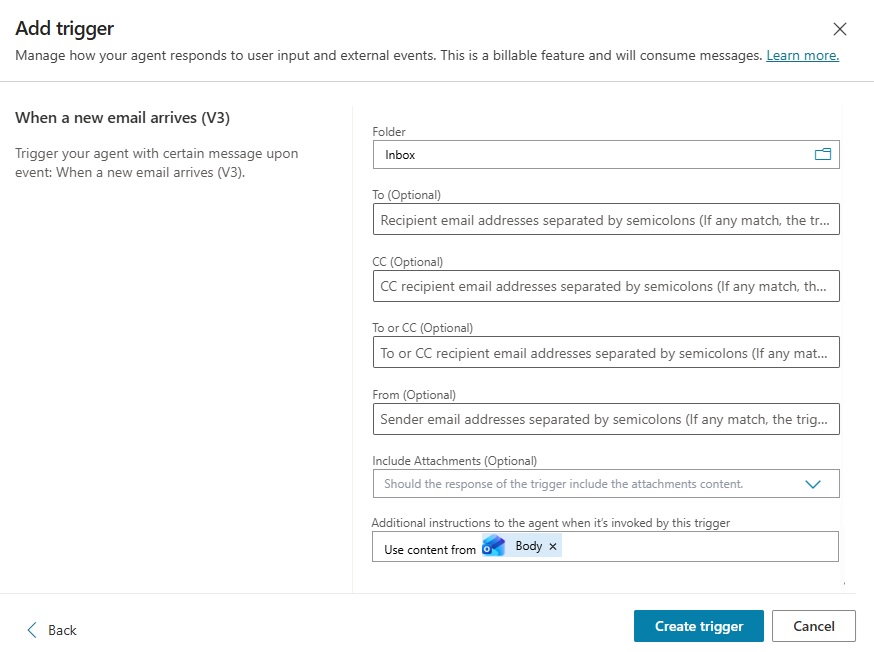Focus the To recipient addresses field
Image resolution: width=874 pixels, height=652 pixels.
(x=605, y=220)
